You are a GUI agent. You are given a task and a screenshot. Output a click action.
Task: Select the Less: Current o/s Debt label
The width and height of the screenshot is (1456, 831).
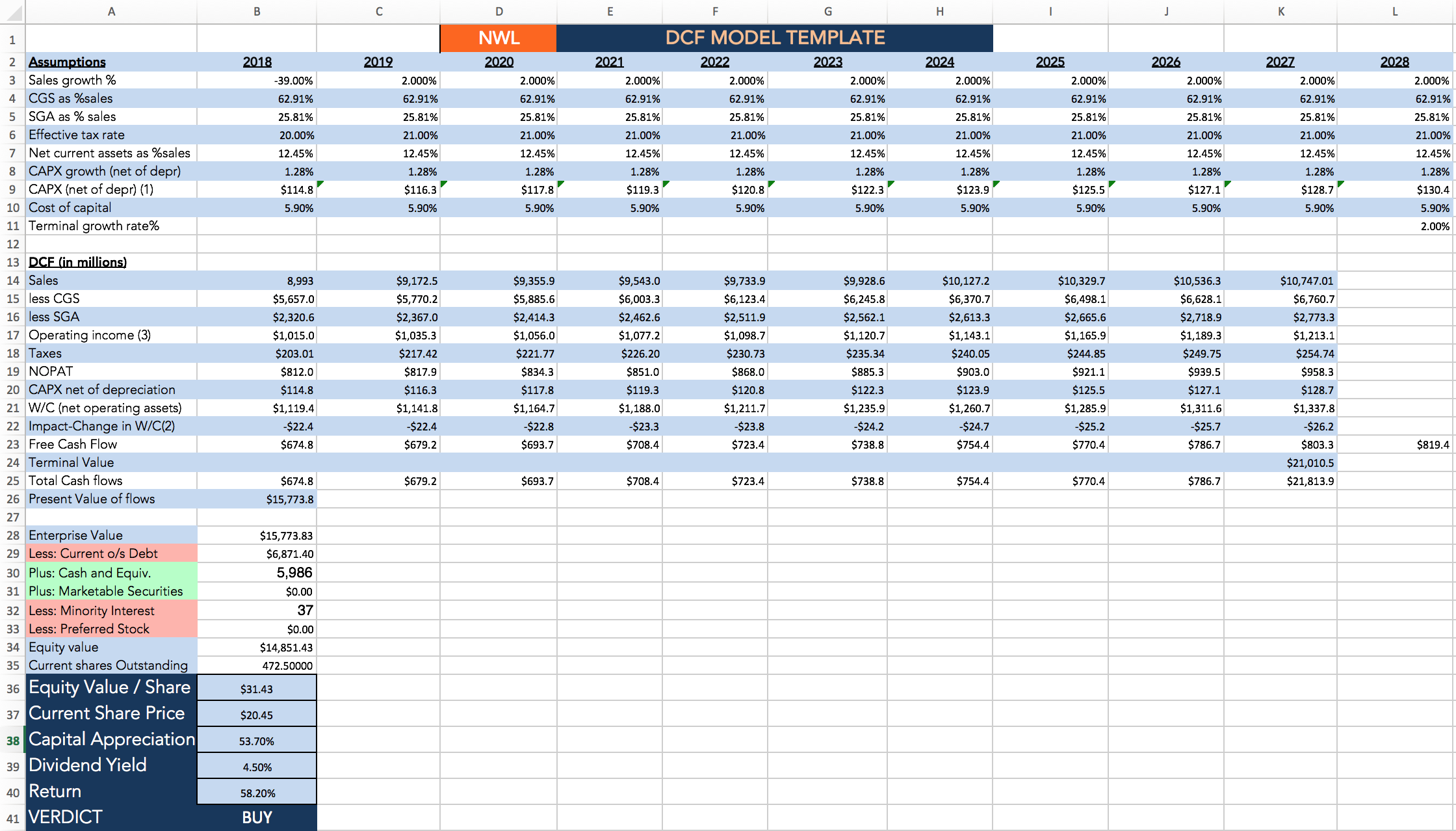coord(111,553)
